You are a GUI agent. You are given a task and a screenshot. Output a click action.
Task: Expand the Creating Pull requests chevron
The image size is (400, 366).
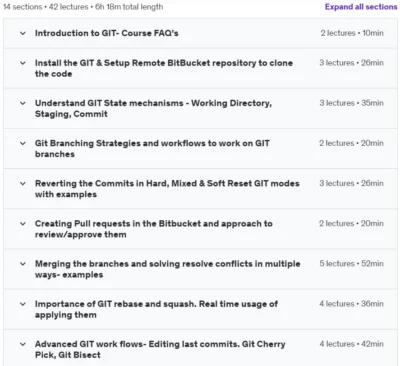click(x=23, y=224)
